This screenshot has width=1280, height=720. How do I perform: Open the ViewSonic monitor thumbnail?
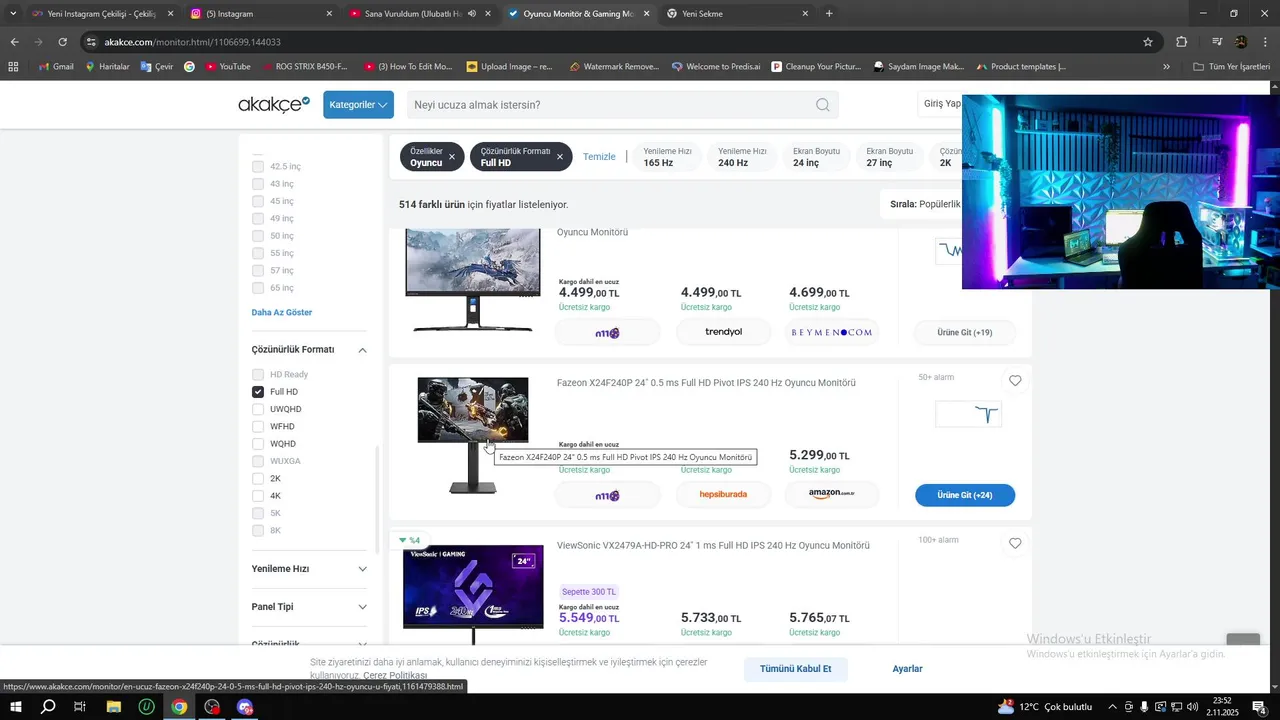(x=473, y=592)
